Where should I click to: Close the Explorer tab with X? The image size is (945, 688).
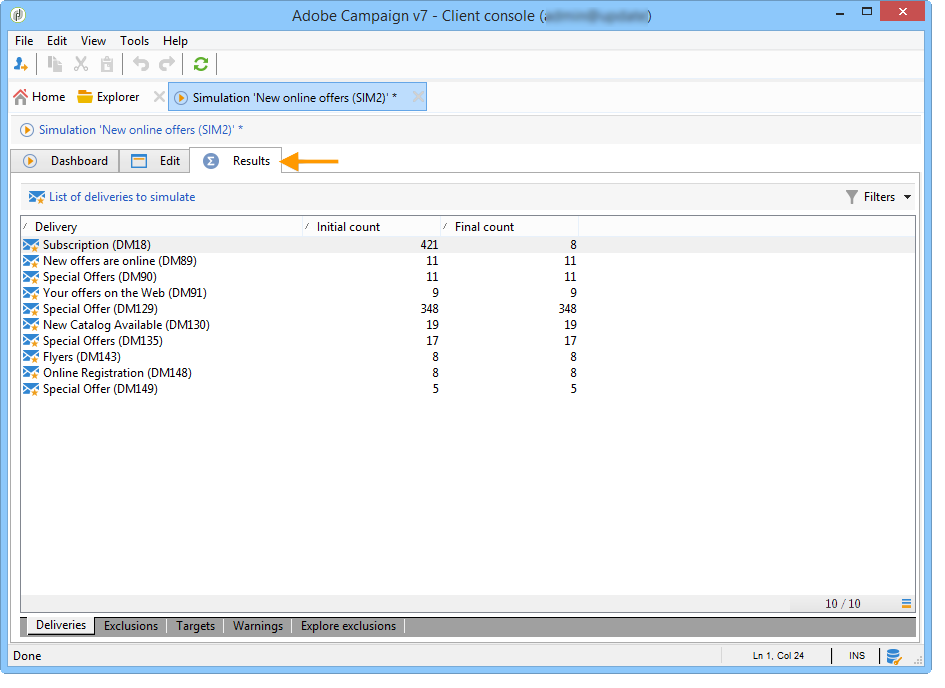(x=159, y=97)
